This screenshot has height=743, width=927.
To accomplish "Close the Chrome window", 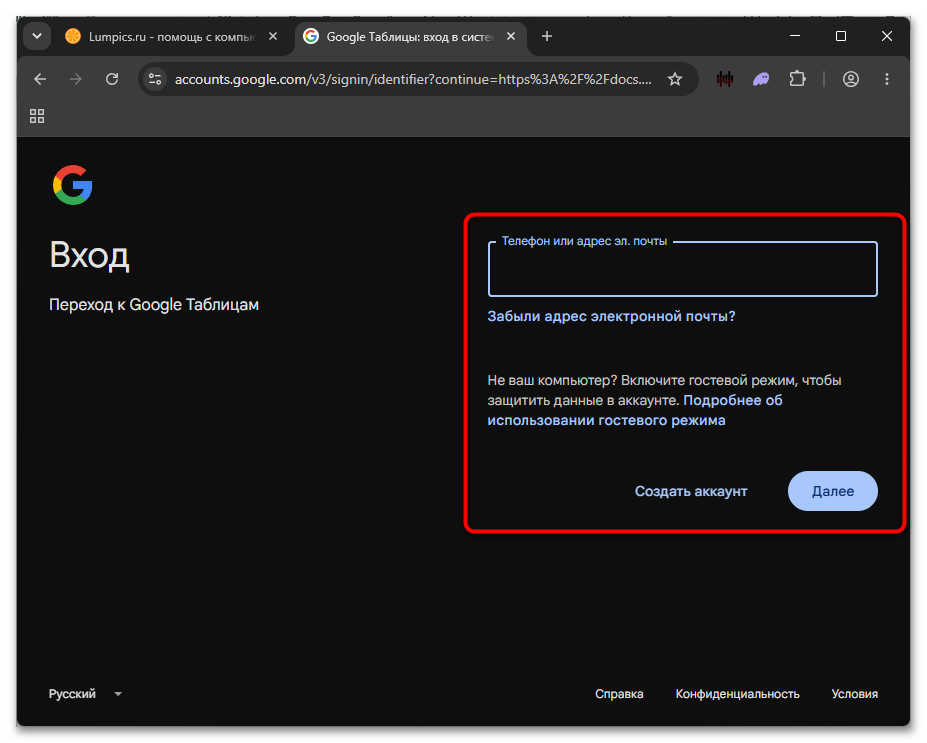I will click(x=887, y=36).
